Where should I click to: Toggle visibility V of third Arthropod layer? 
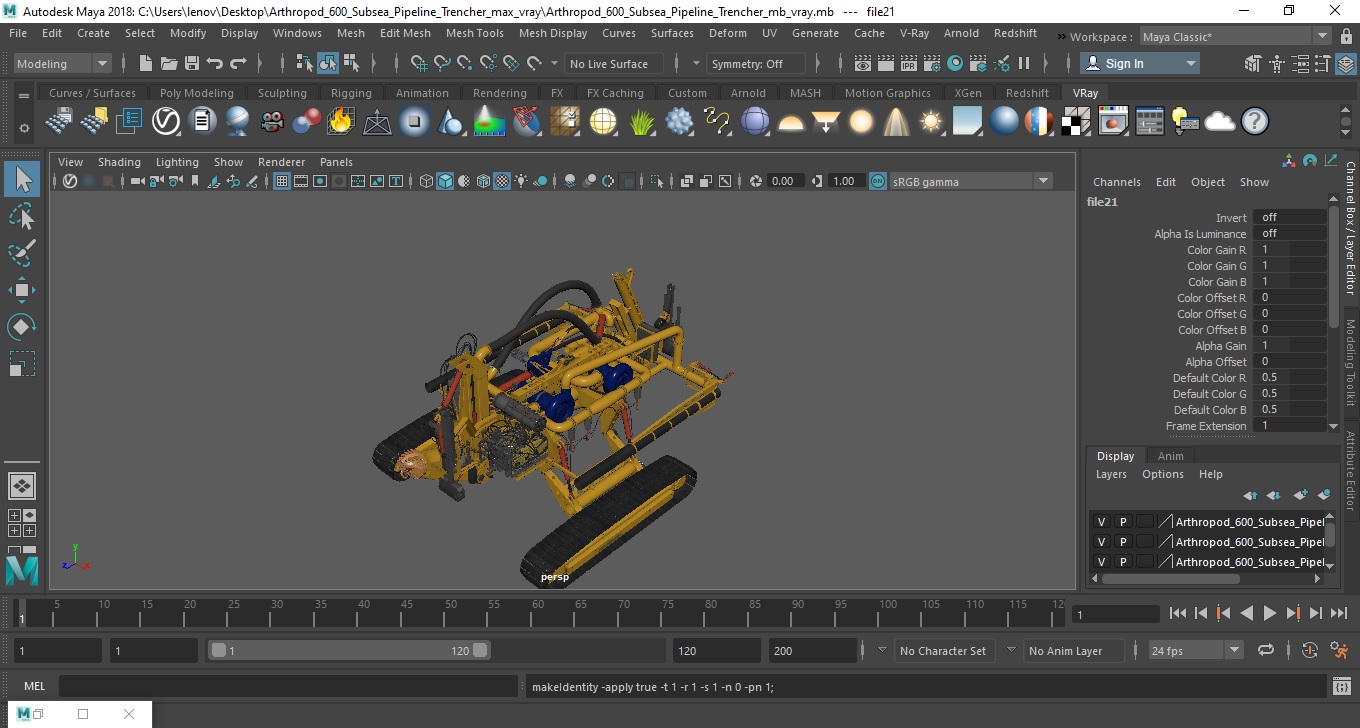coord(1102,562)
